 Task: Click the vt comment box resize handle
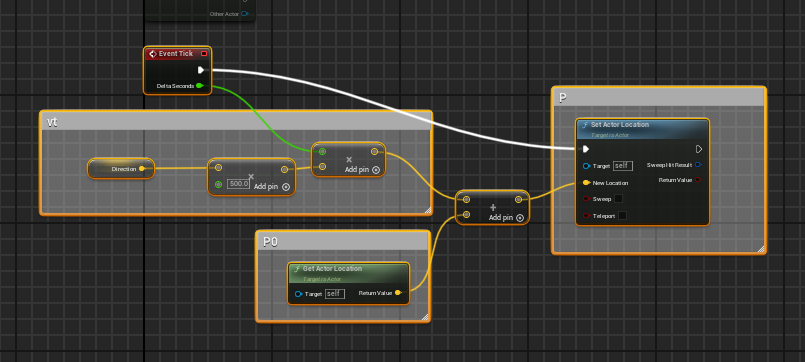tap(427, 210)
